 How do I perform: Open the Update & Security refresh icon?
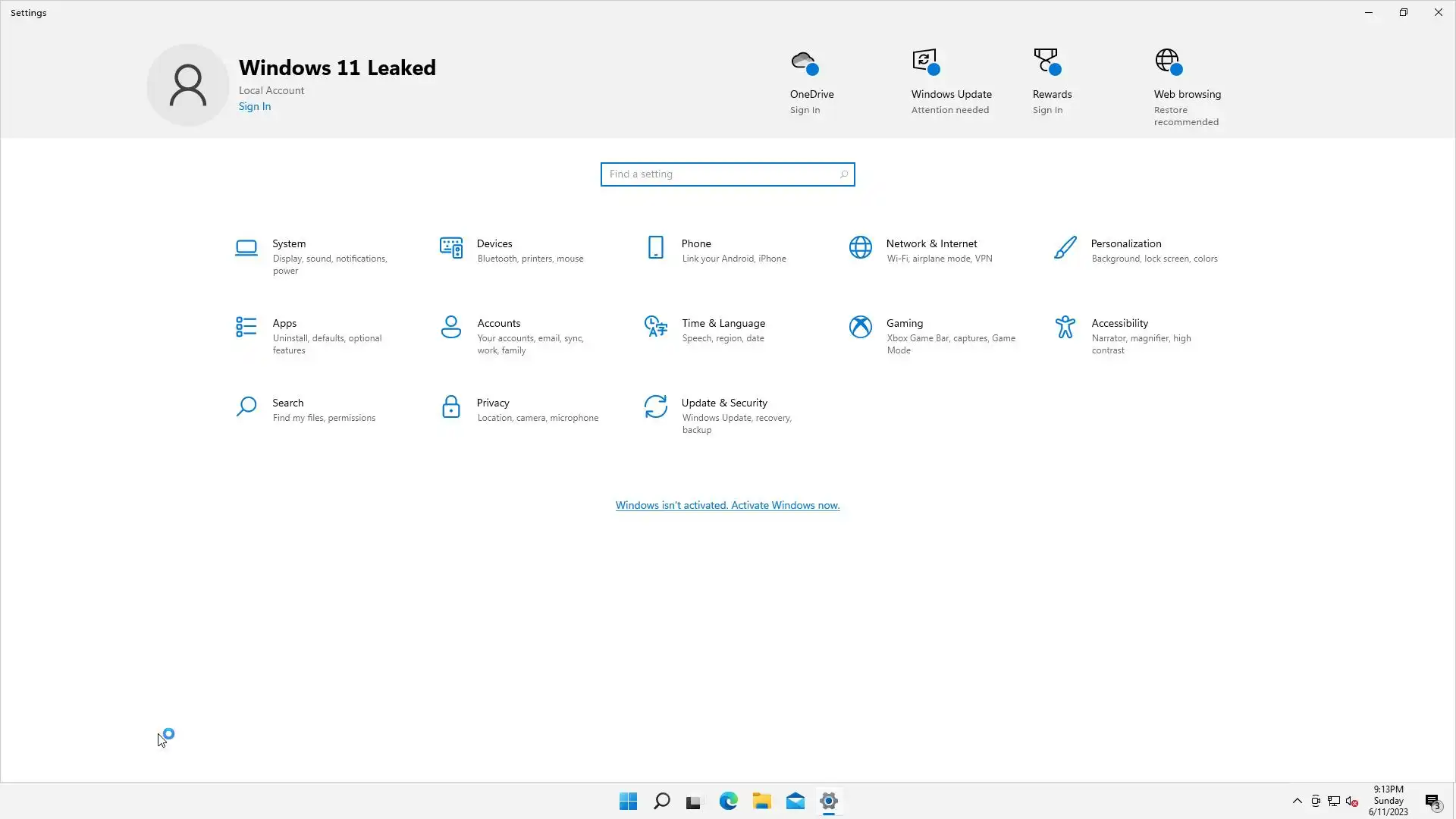[x=656, y=407]
